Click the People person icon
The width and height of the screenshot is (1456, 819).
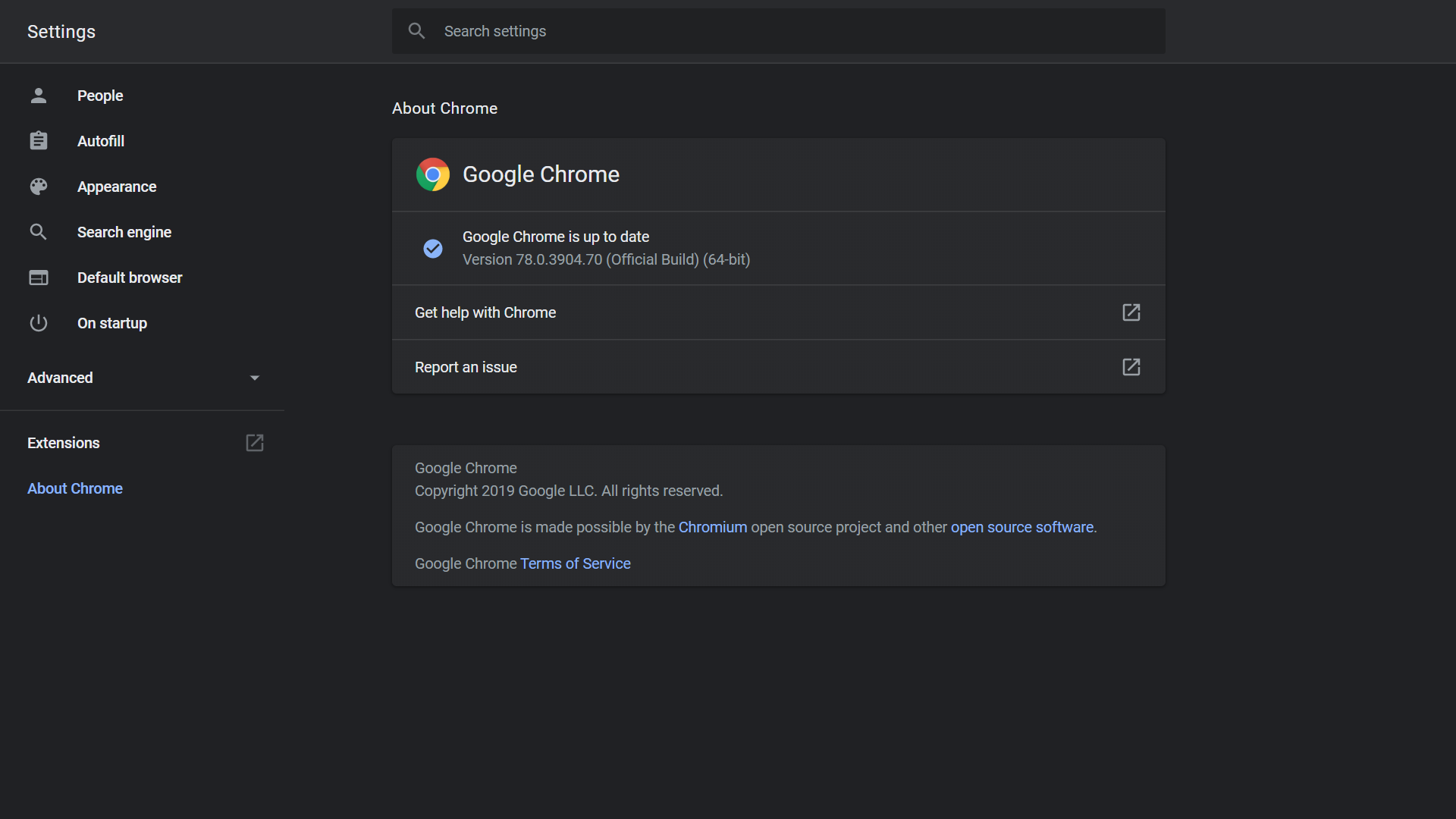click(39, 96)
